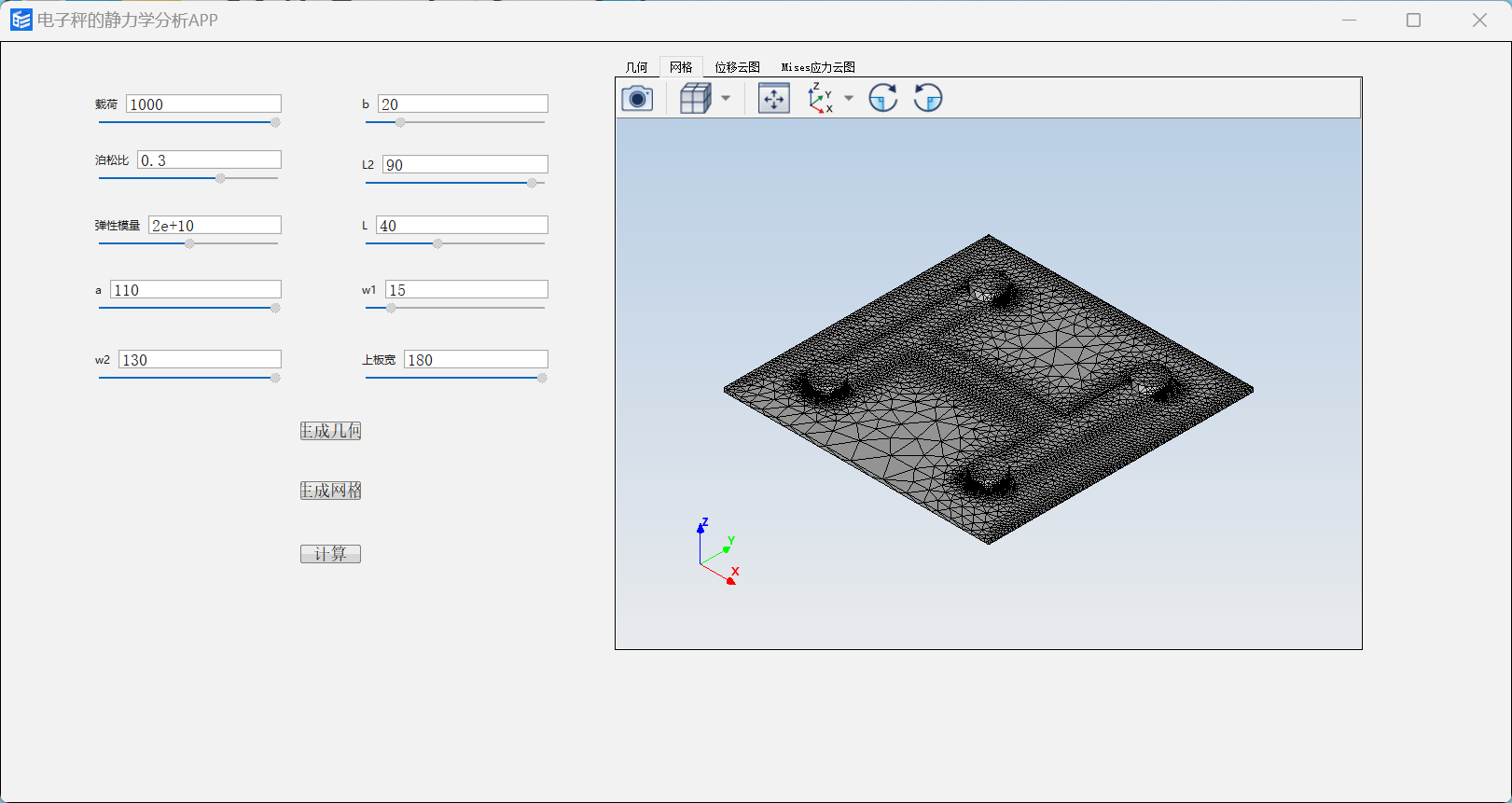Click the w2 slider handle

click(275, 378)
